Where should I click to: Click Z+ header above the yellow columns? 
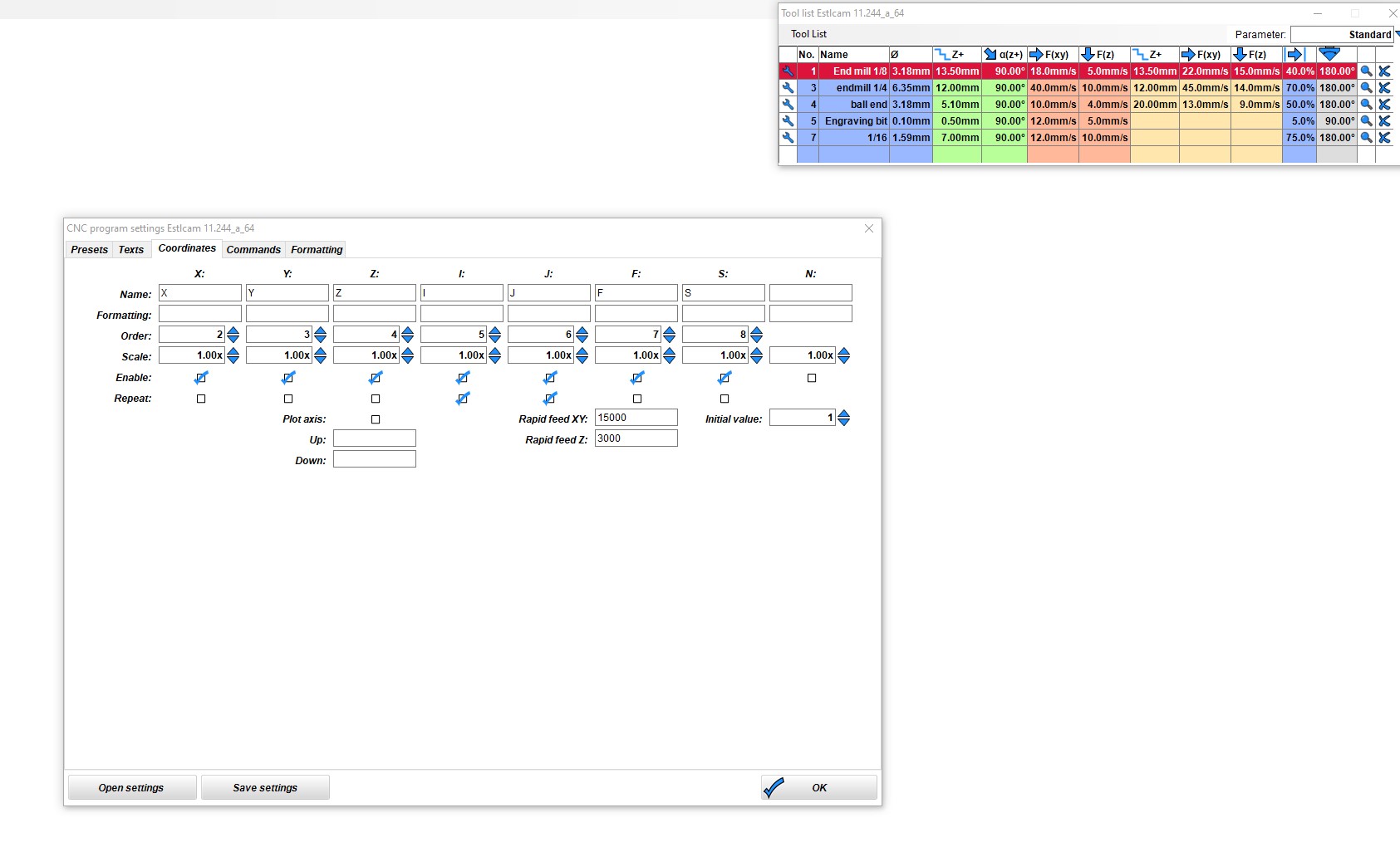click(1155, 55)
